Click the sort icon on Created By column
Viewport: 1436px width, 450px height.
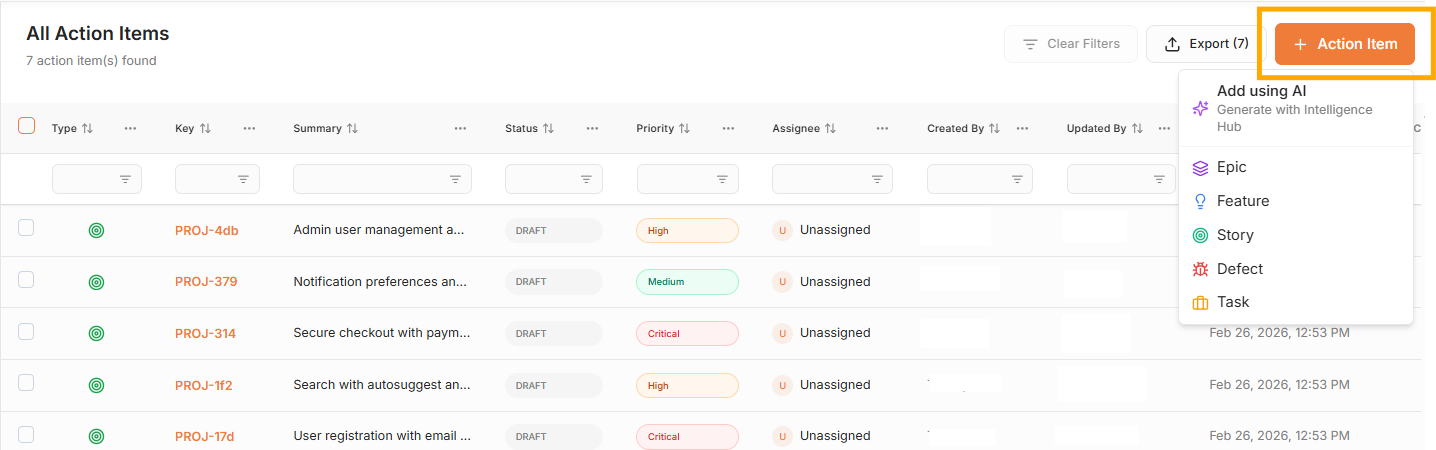click(x=994, y=129)
